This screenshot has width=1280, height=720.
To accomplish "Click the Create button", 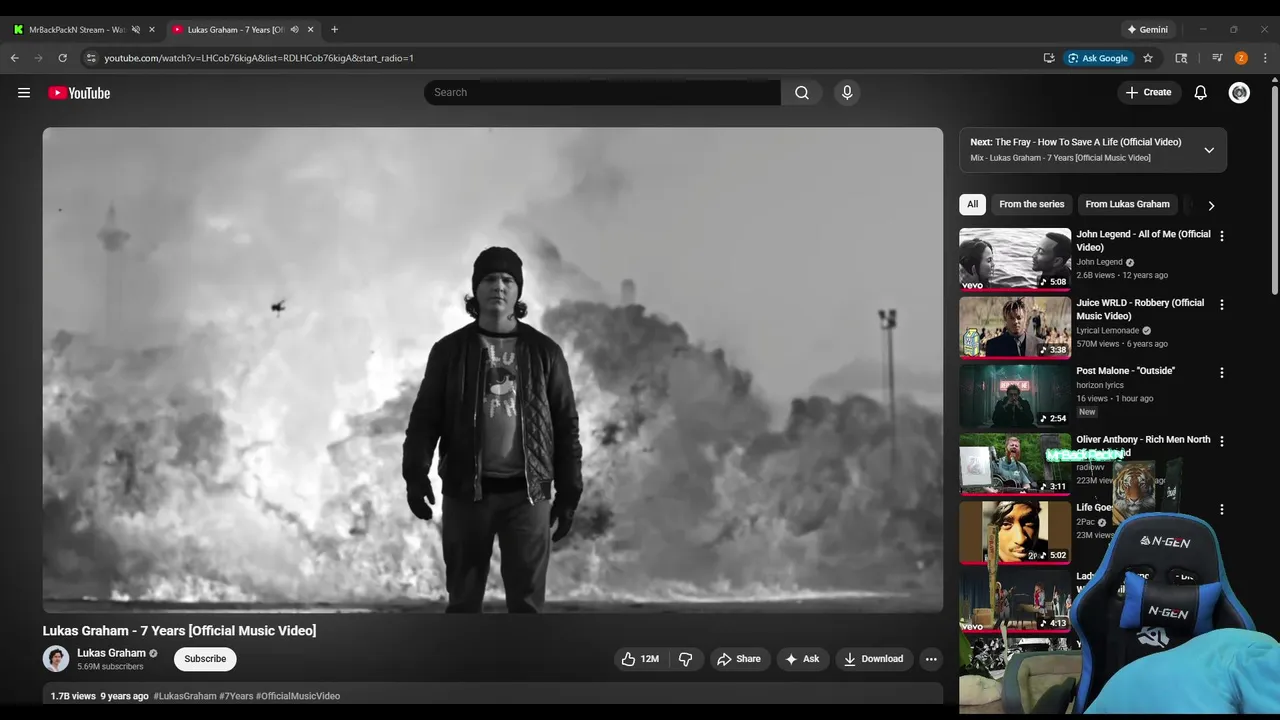I will tap(1148, 93).
